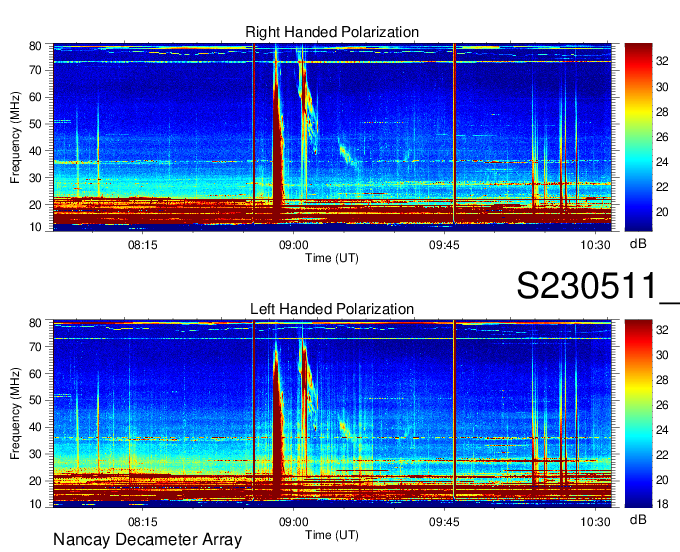Click the 'Right Handed Polarization' plot title

[x=332, y=32]
